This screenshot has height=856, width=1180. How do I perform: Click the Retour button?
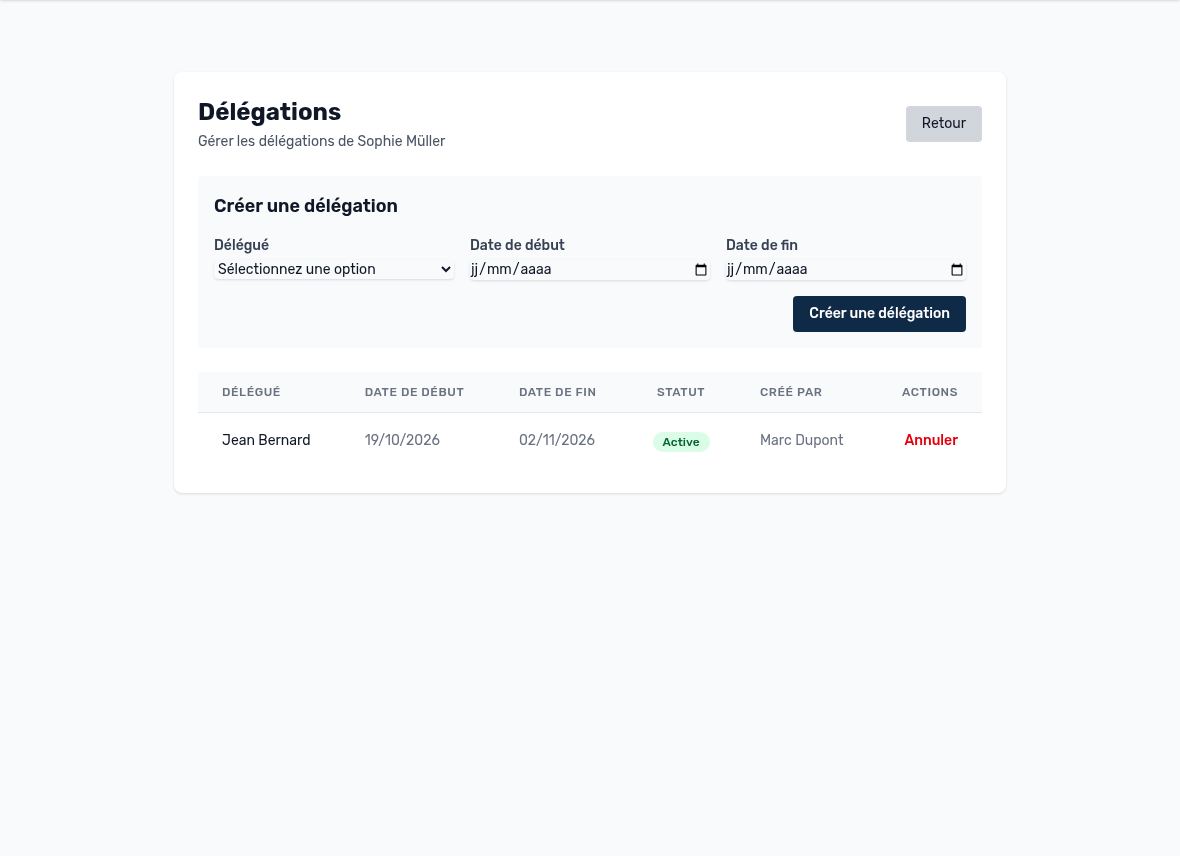(943, 123)
